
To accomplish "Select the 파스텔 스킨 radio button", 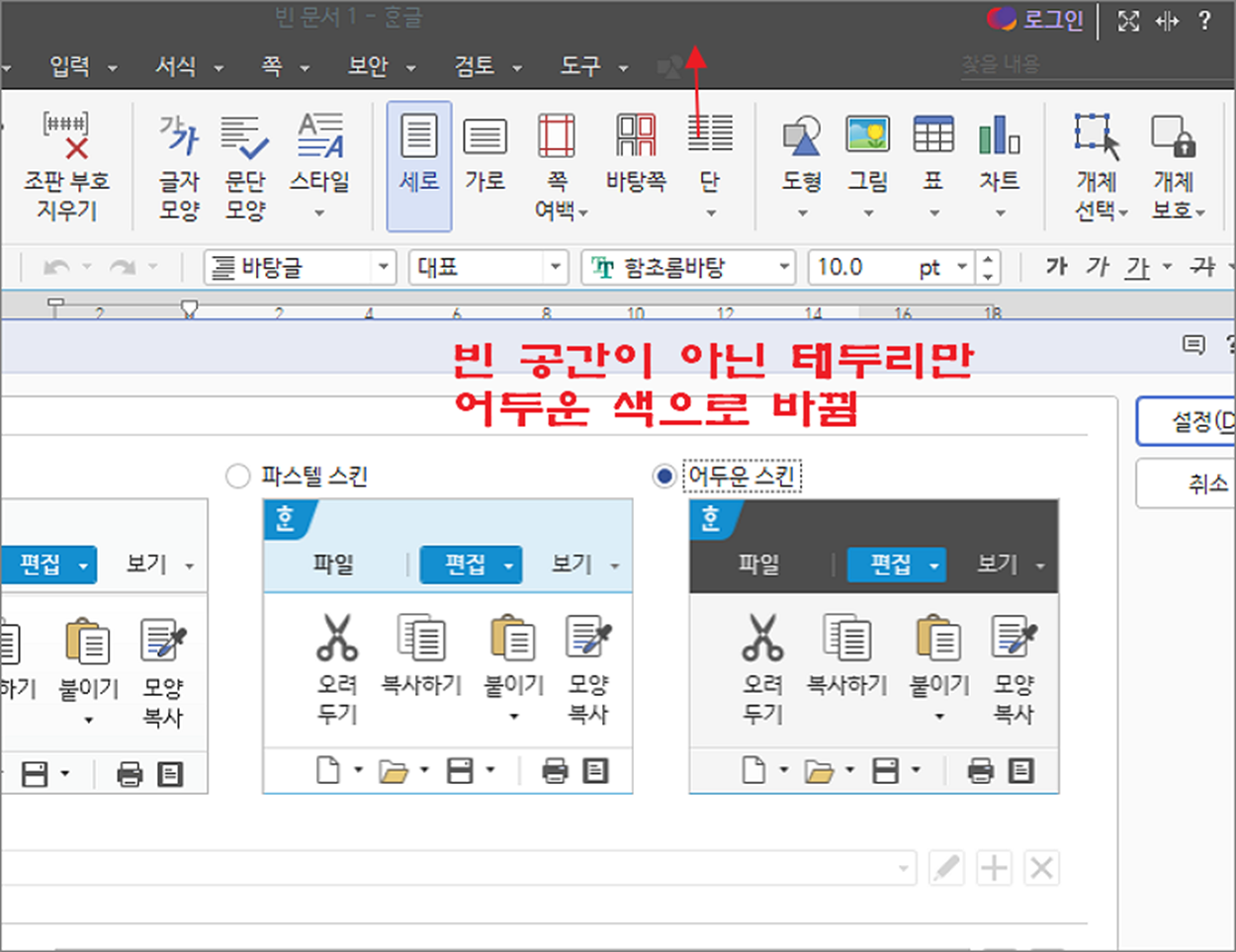I will tap(237, 476).
